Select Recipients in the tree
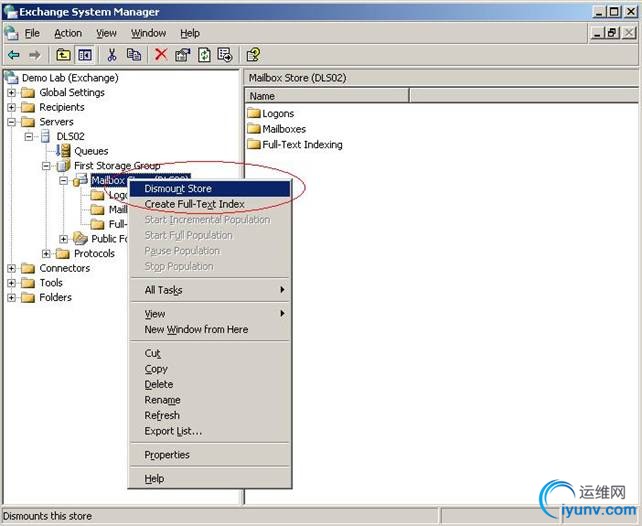The width and height of the screenshot is (642, 526). click(x=62, y=107)
